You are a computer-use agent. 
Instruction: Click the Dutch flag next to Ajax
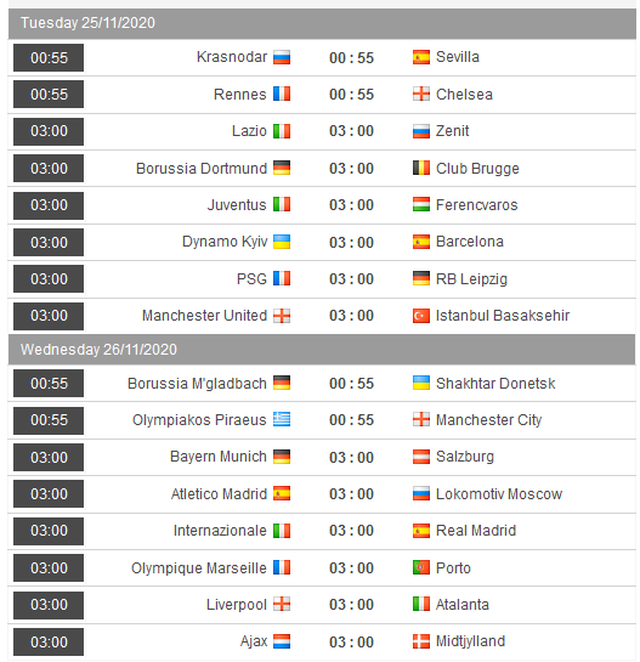281,641
